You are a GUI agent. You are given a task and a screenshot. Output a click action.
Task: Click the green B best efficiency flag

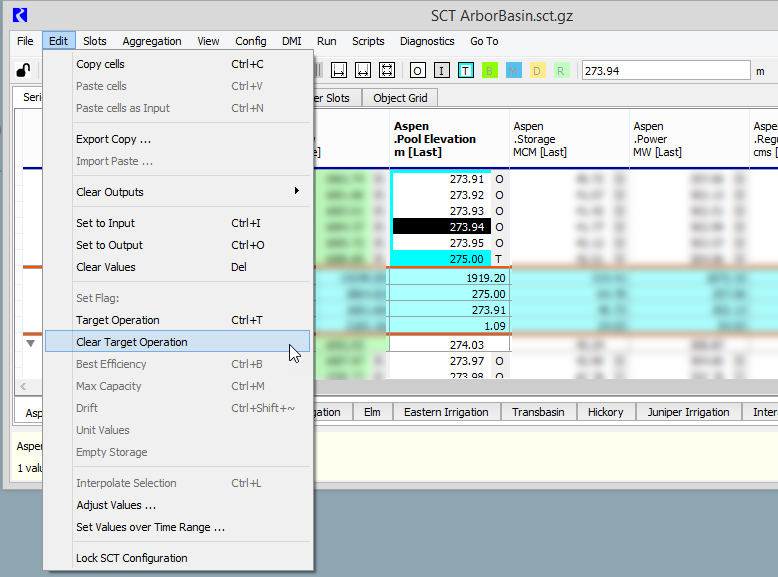coord(489,71)
